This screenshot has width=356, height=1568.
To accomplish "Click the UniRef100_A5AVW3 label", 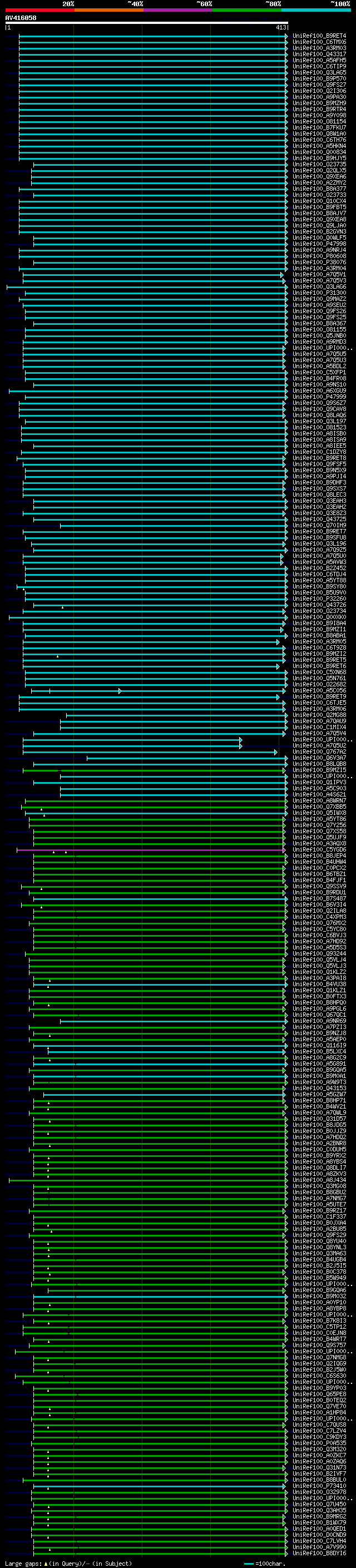I will pos(319,562).
